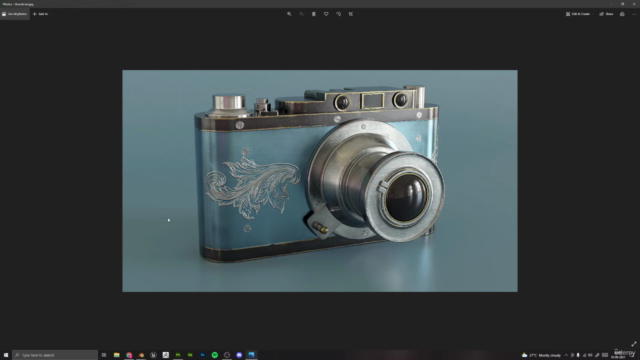
Task: Share the photo
Action: (606, 14)
